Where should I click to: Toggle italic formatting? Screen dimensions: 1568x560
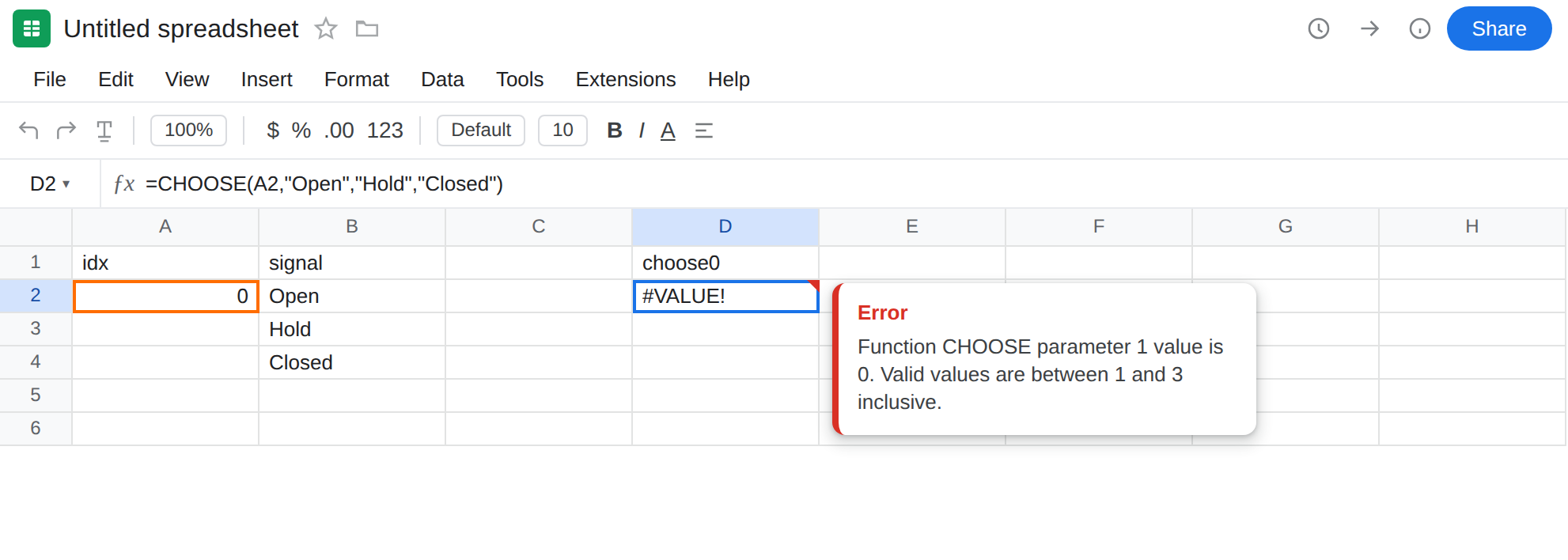click(x=642, y=130)
